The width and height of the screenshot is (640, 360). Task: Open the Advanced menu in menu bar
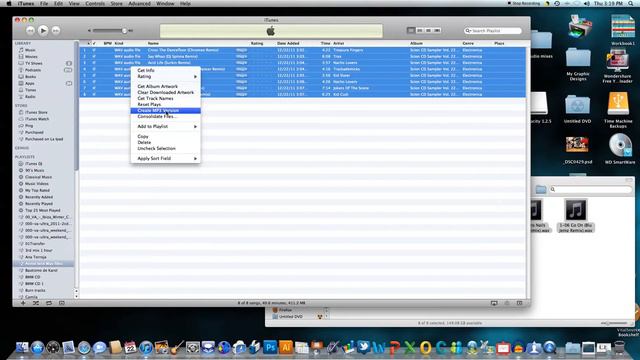[x=139, y=3]
